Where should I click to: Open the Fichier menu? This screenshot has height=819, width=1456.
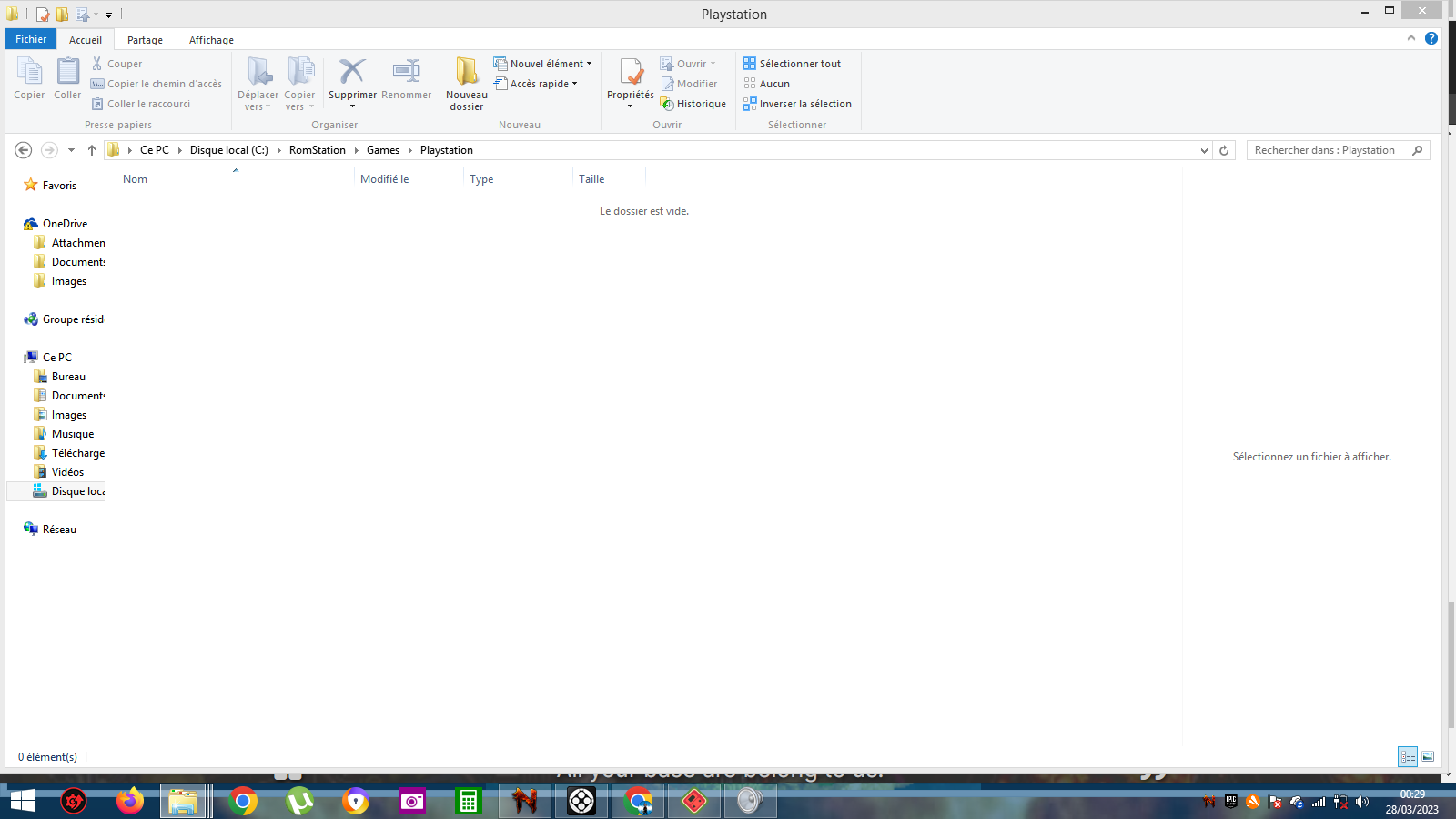[x=31, y=39]
